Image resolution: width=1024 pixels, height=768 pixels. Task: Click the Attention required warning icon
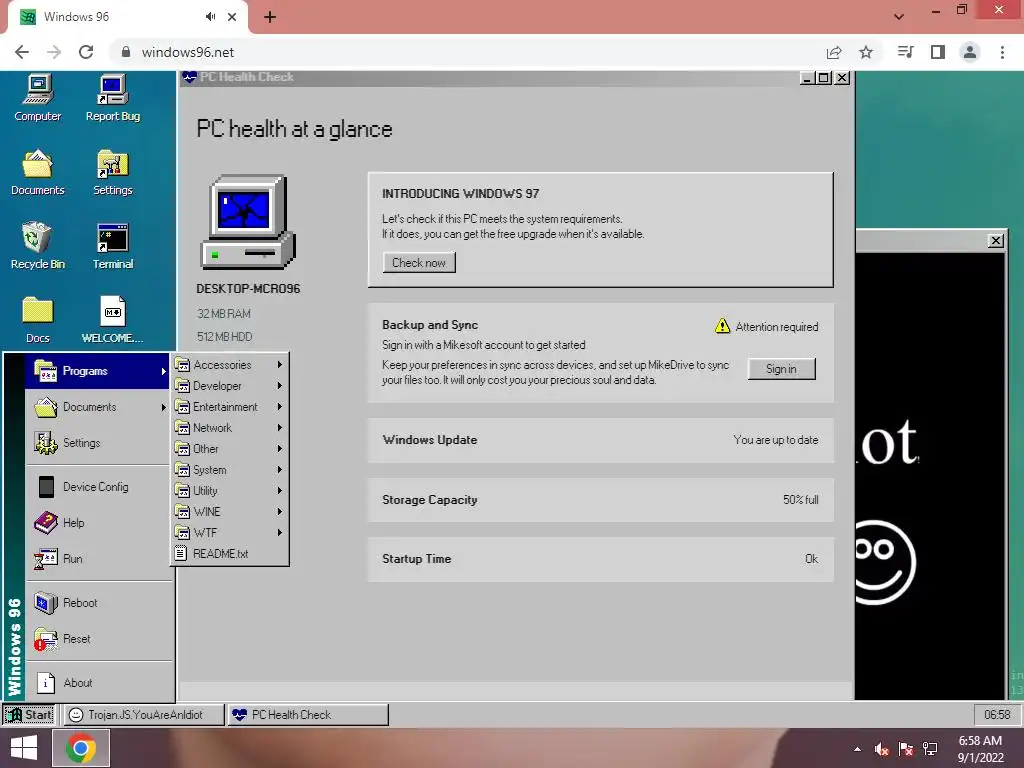[722, 326]
